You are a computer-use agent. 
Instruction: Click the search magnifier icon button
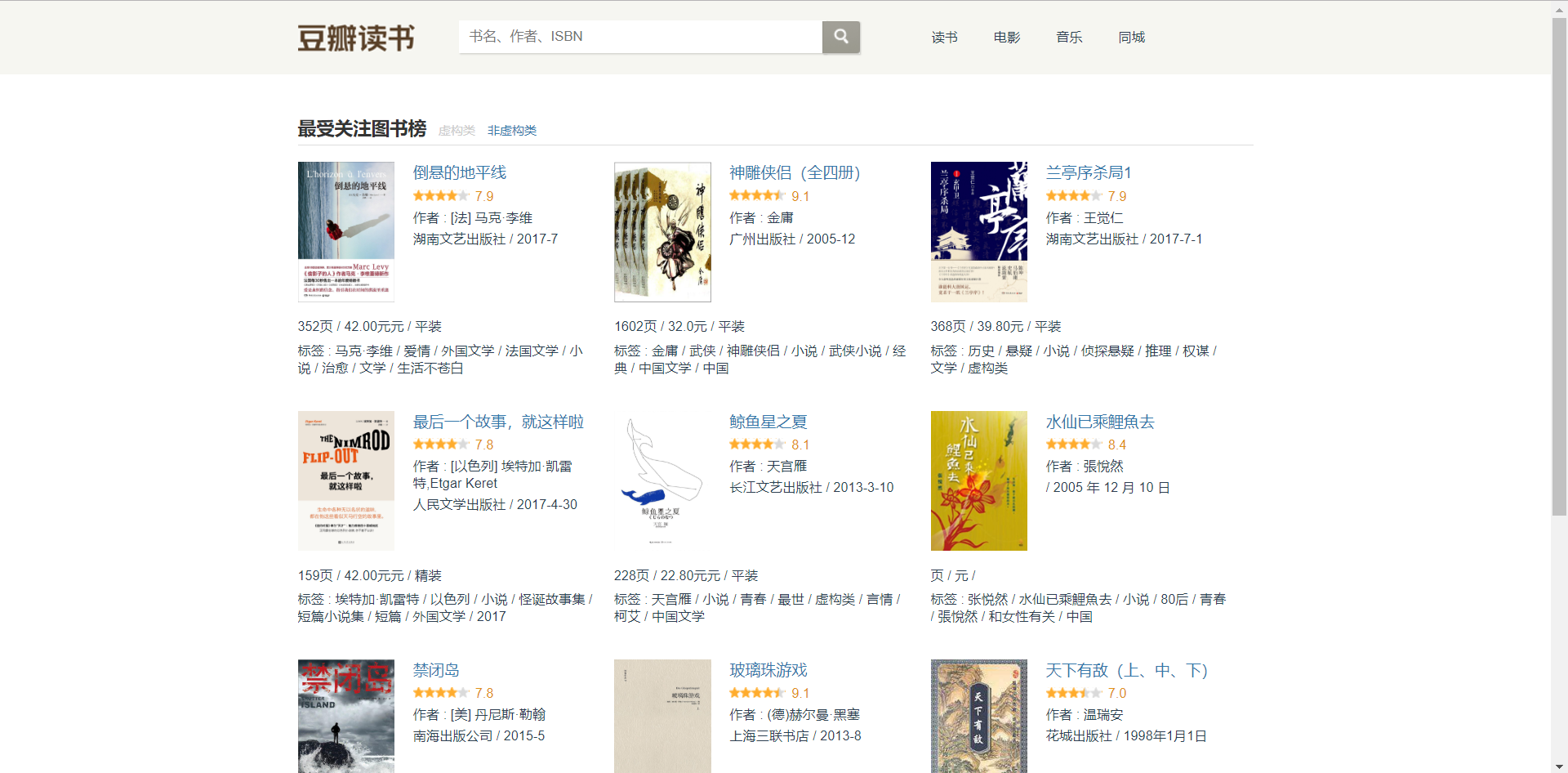(840, 37)
